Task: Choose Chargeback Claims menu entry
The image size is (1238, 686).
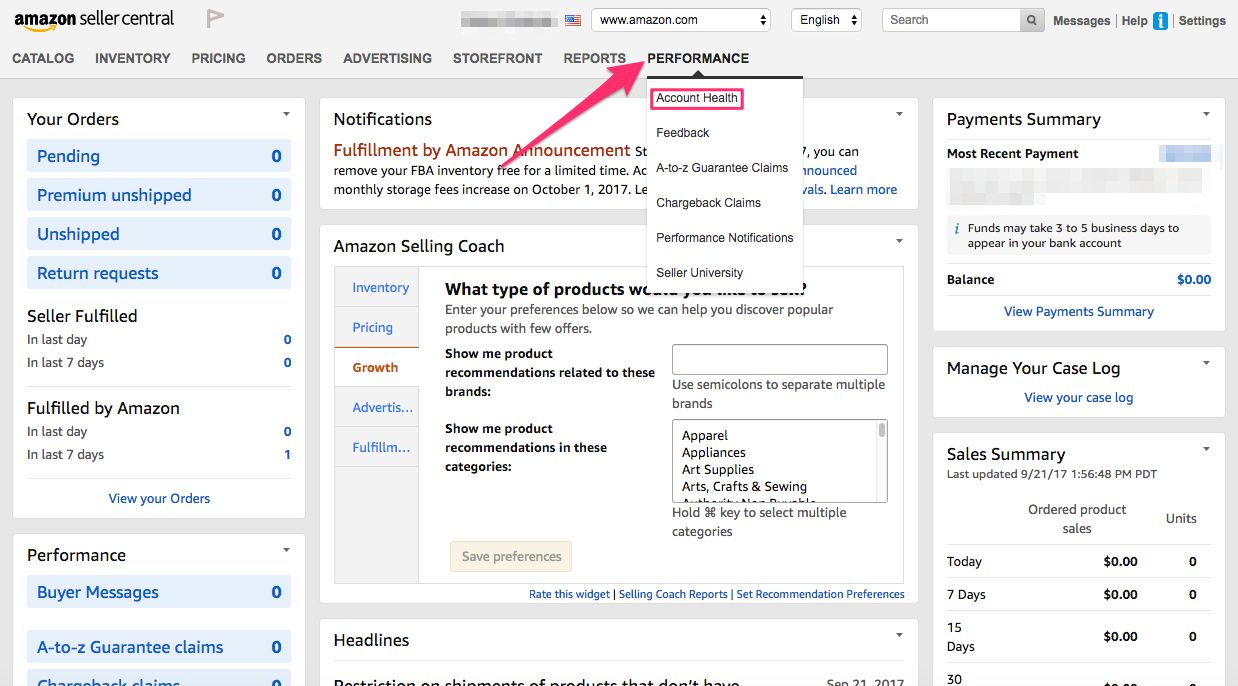Action: click(x=708, y=203)
